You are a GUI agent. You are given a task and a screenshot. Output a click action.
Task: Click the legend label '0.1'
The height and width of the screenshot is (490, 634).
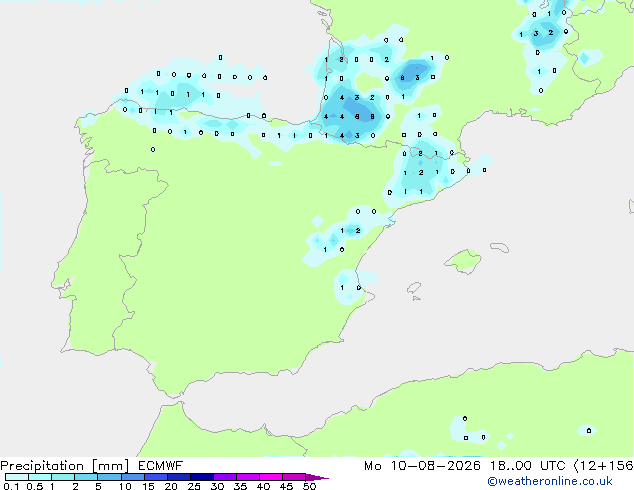[11, 486]
